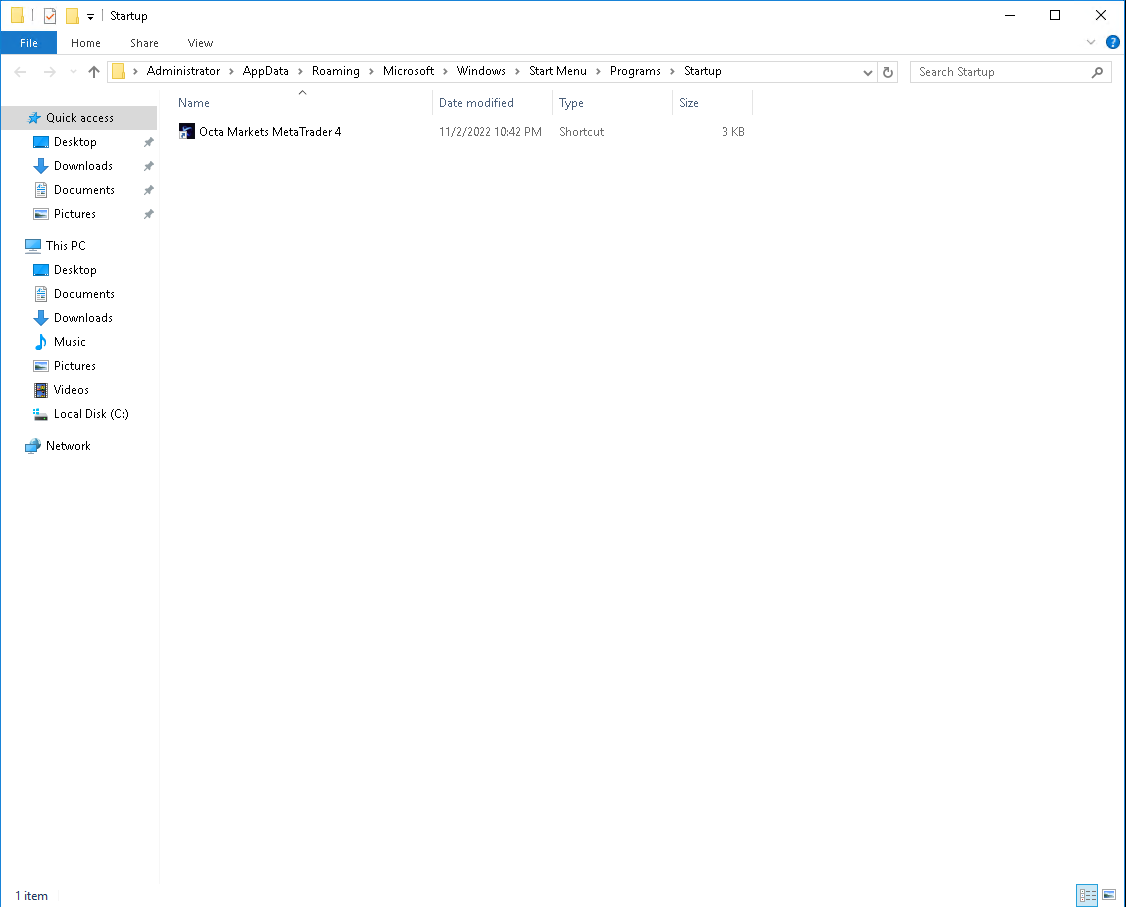The width and height of the screenshot is (1126, 907).
Task: Select Music folder in navigation pane
Action: 69,342
